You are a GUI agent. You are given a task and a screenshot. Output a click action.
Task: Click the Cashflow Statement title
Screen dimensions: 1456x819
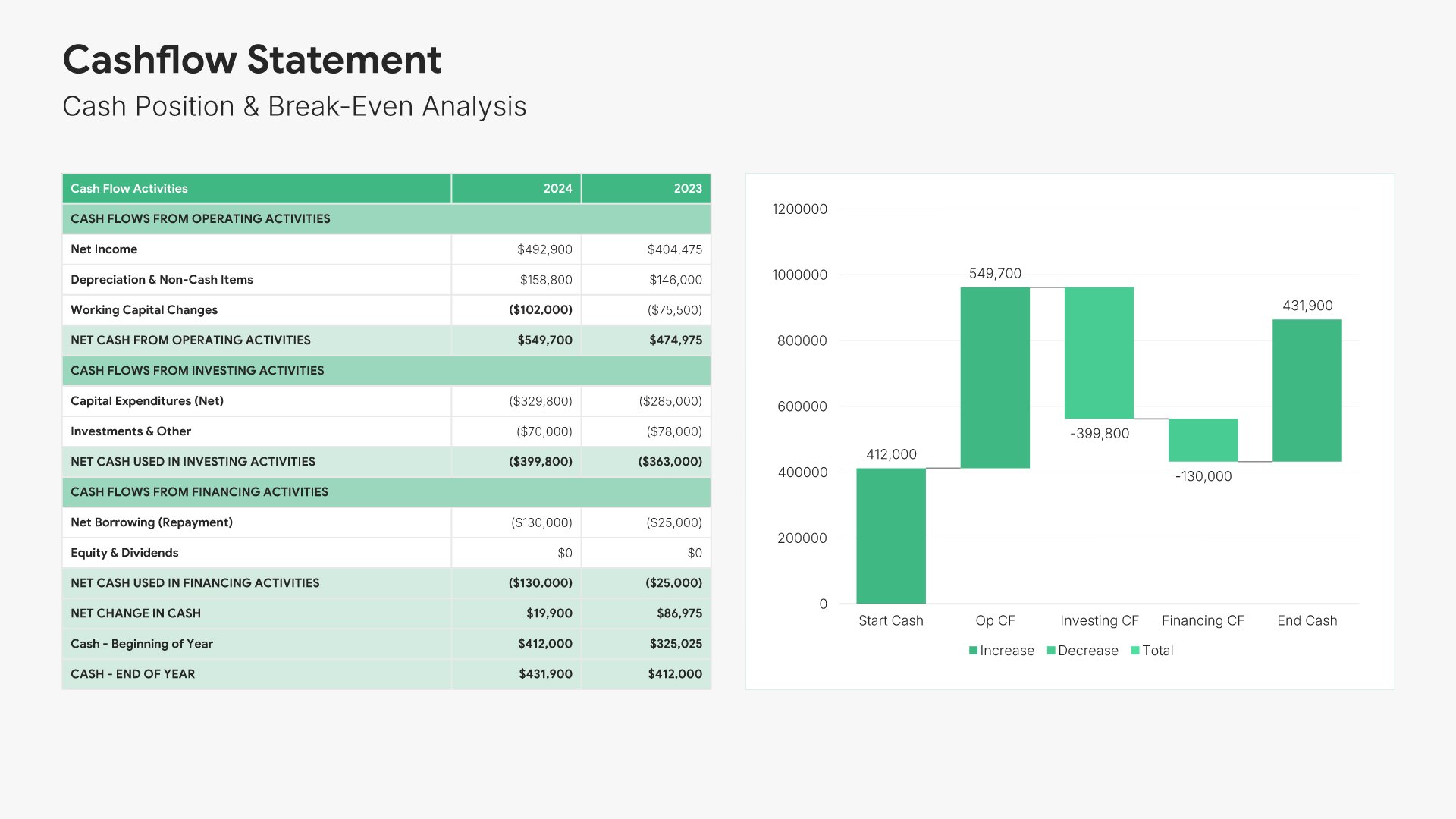point(252,60)
